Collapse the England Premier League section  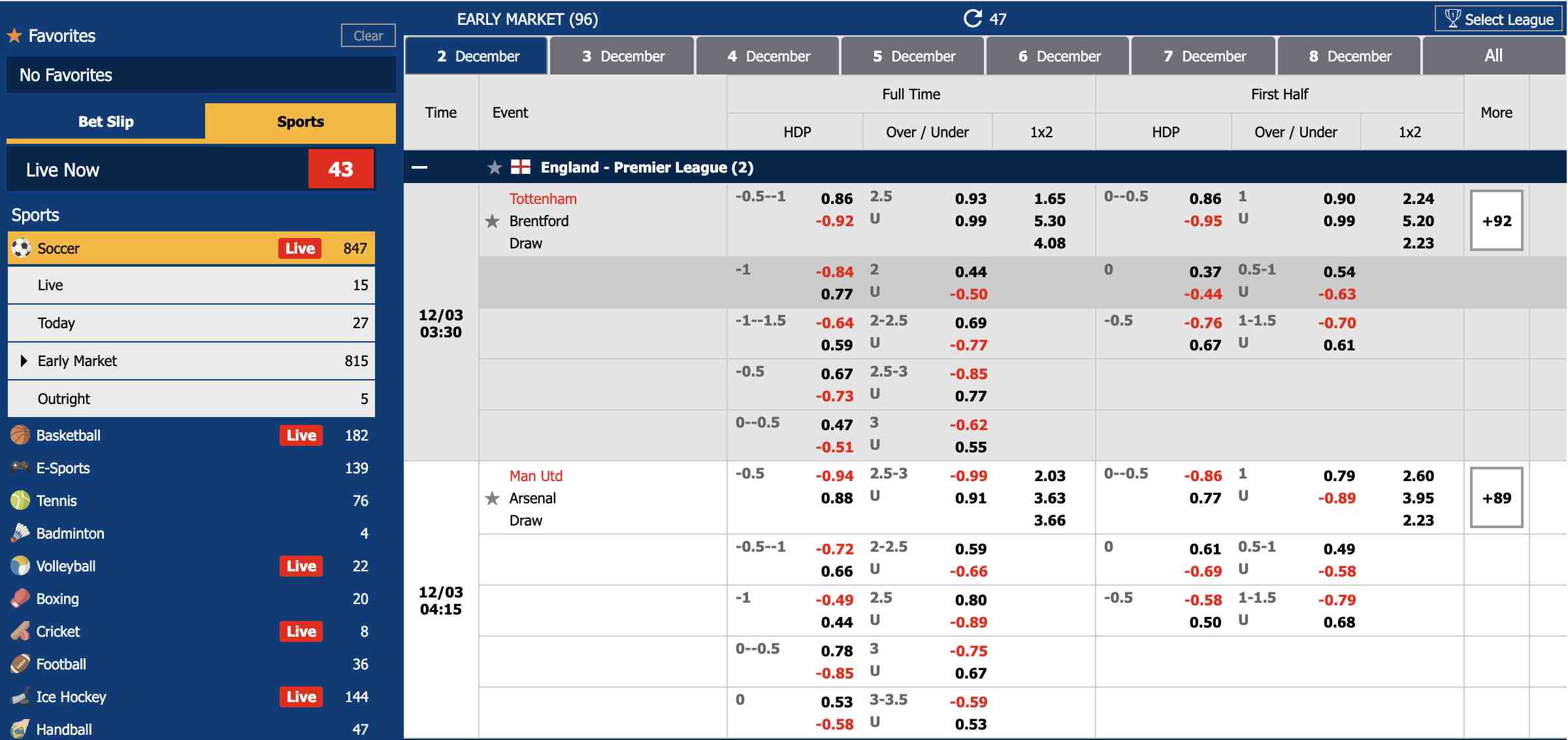(419, 167)
